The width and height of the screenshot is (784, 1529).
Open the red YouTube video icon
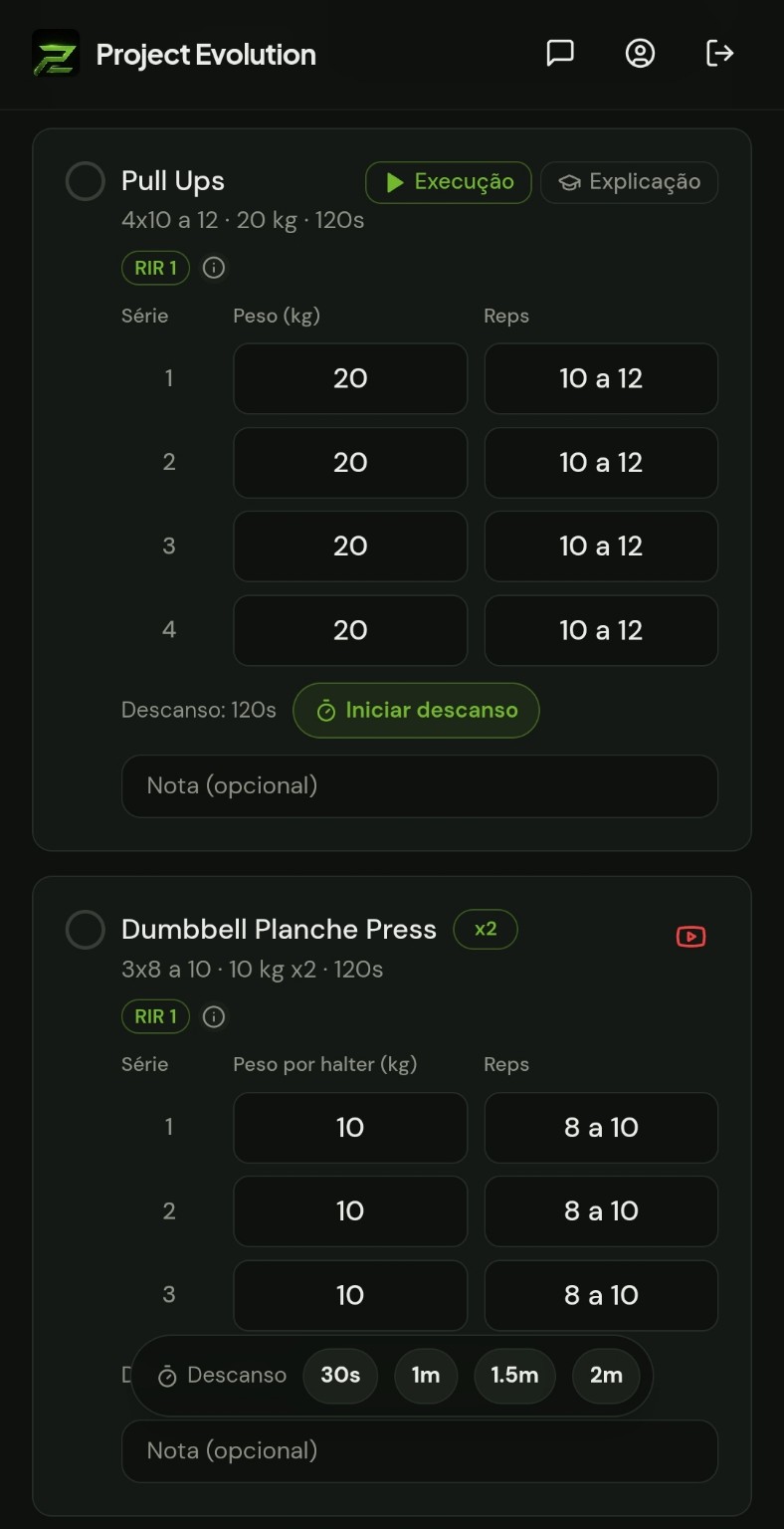coord(690,937)
